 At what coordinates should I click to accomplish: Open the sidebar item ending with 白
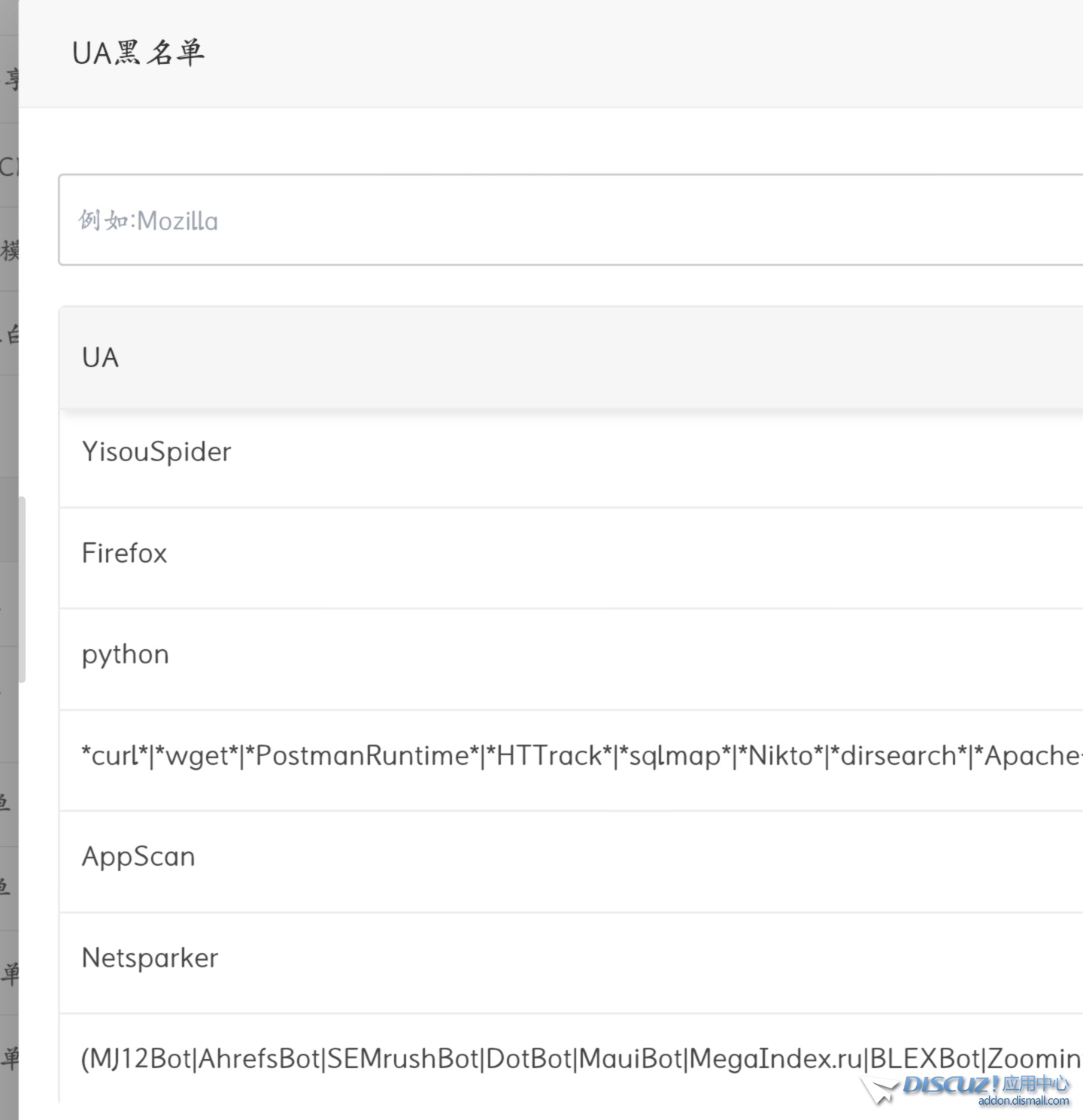click(9, 333)
